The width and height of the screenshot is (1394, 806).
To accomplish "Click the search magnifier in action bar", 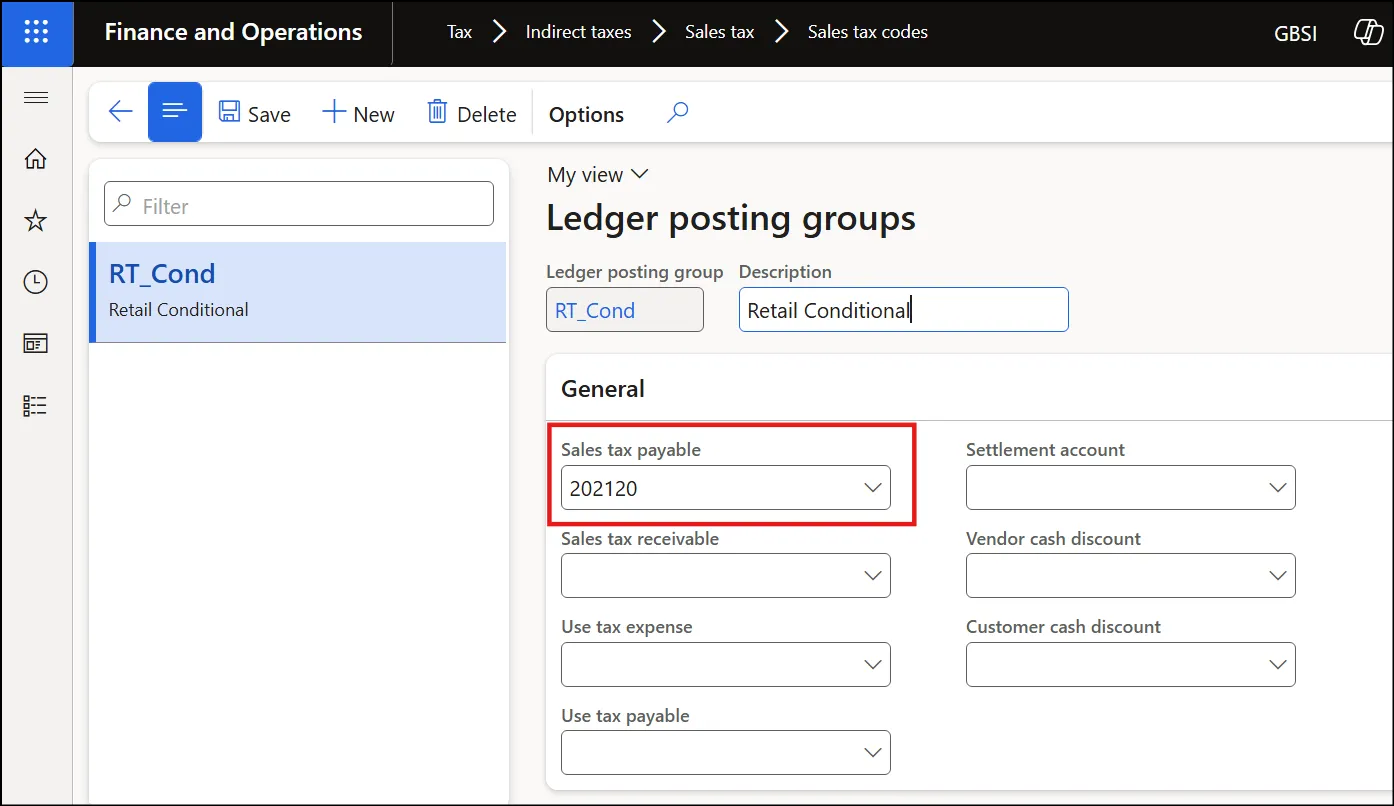I will pyautogui.click(x=677, y=113).
